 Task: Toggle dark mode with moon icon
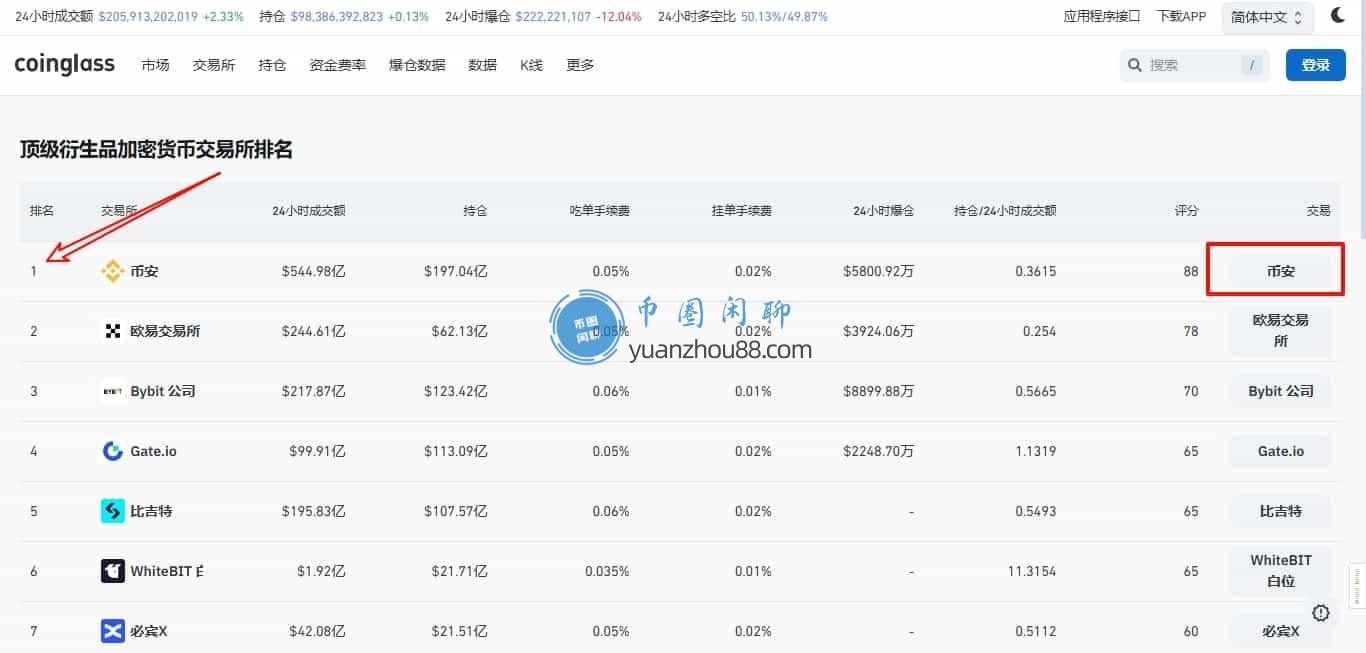coord(1338,16)
